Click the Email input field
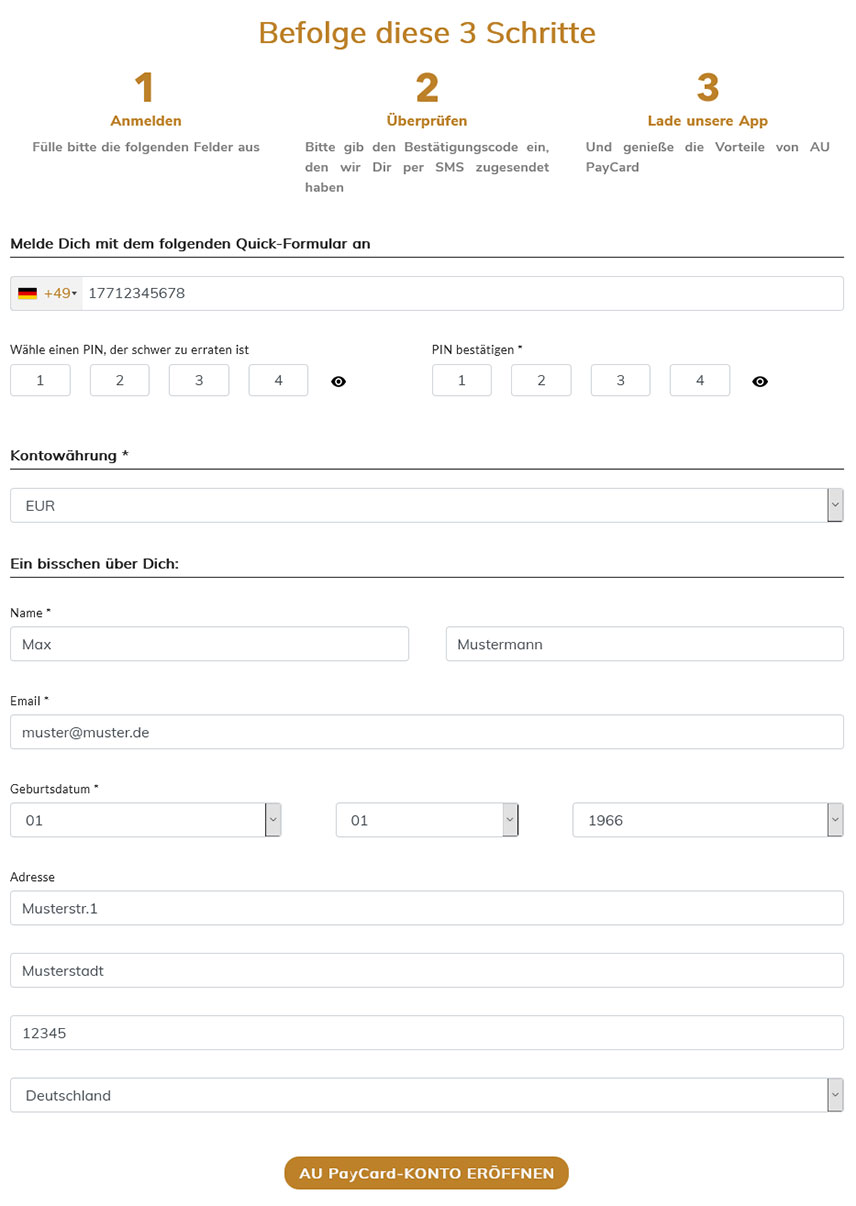The width and height of the screenshot is (856, 1206). click(427, 732)
